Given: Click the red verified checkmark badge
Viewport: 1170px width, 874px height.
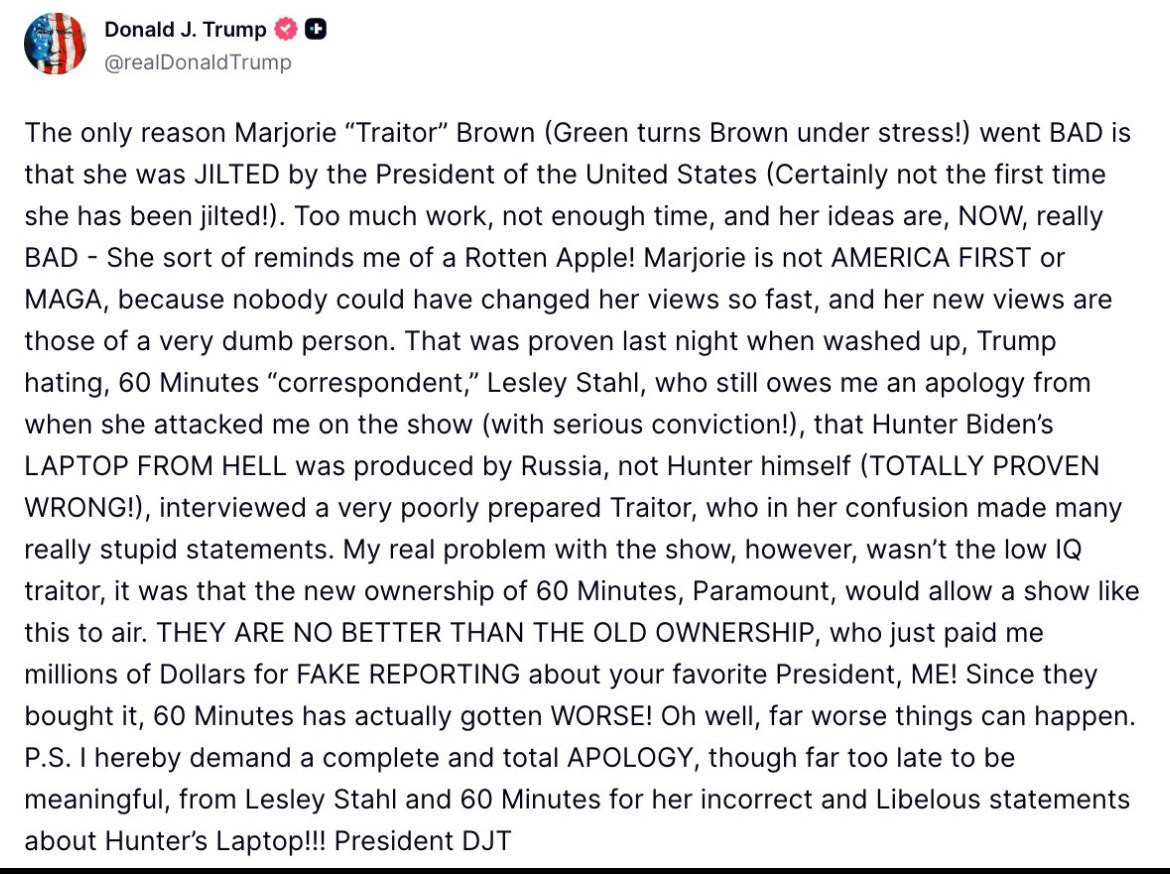Looking at the screenshot, I should point(287,30).
